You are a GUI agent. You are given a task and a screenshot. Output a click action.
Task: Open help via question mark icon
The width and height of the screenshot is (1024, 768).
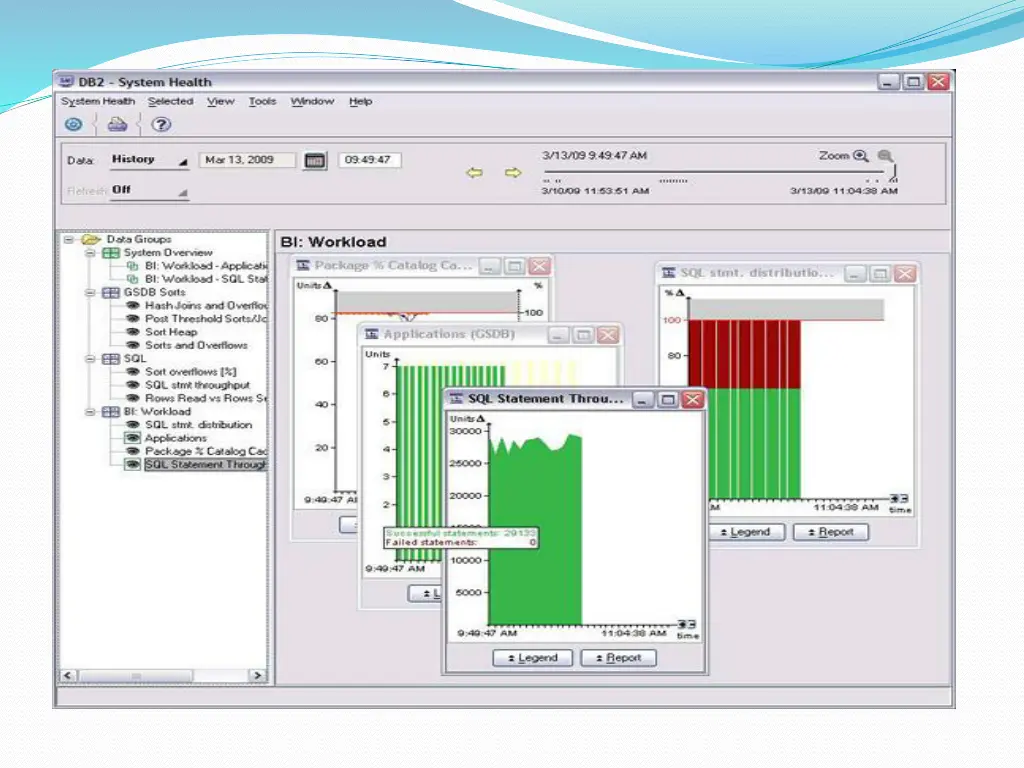[161, 124]
